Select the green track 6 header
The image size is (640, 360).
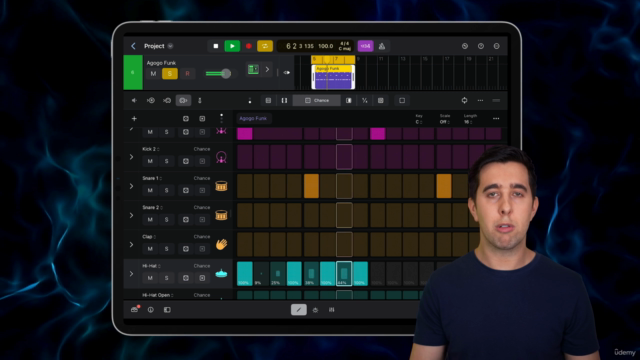coord(133,72)
